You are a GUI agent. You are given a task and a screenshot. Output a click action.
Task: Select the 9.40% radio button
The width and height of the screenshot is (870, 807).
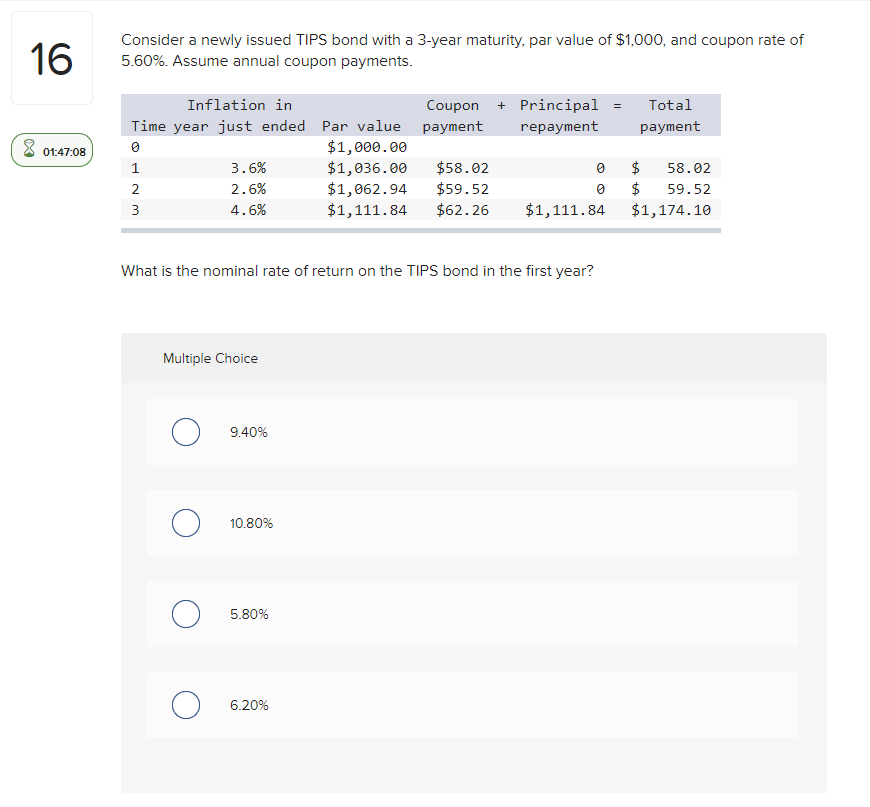click(185, 432)
